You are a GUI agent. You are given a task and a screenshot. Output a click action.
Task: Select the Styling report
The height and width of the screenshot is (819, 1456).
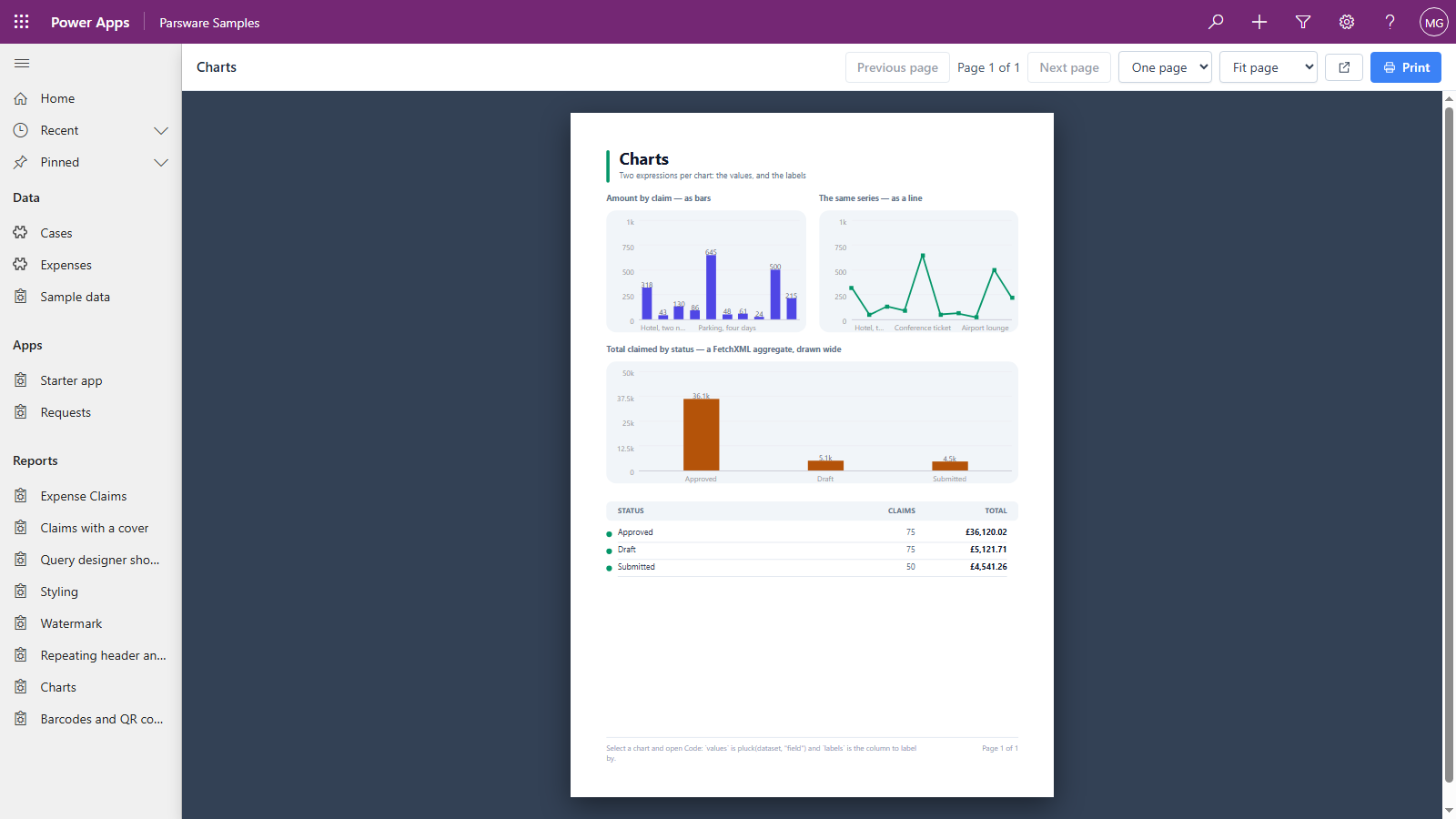point(91,591)
